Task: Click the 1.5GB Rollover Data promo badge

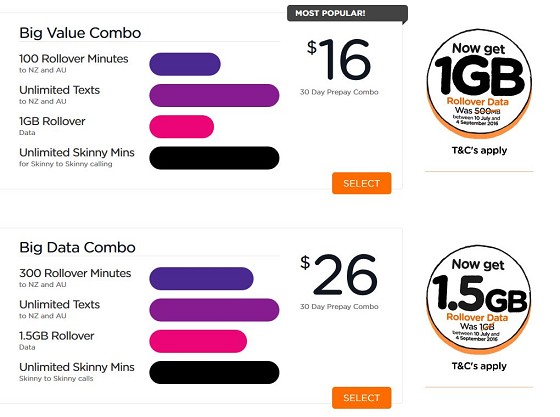Action: pyautogui.click(x=479, y=299)
